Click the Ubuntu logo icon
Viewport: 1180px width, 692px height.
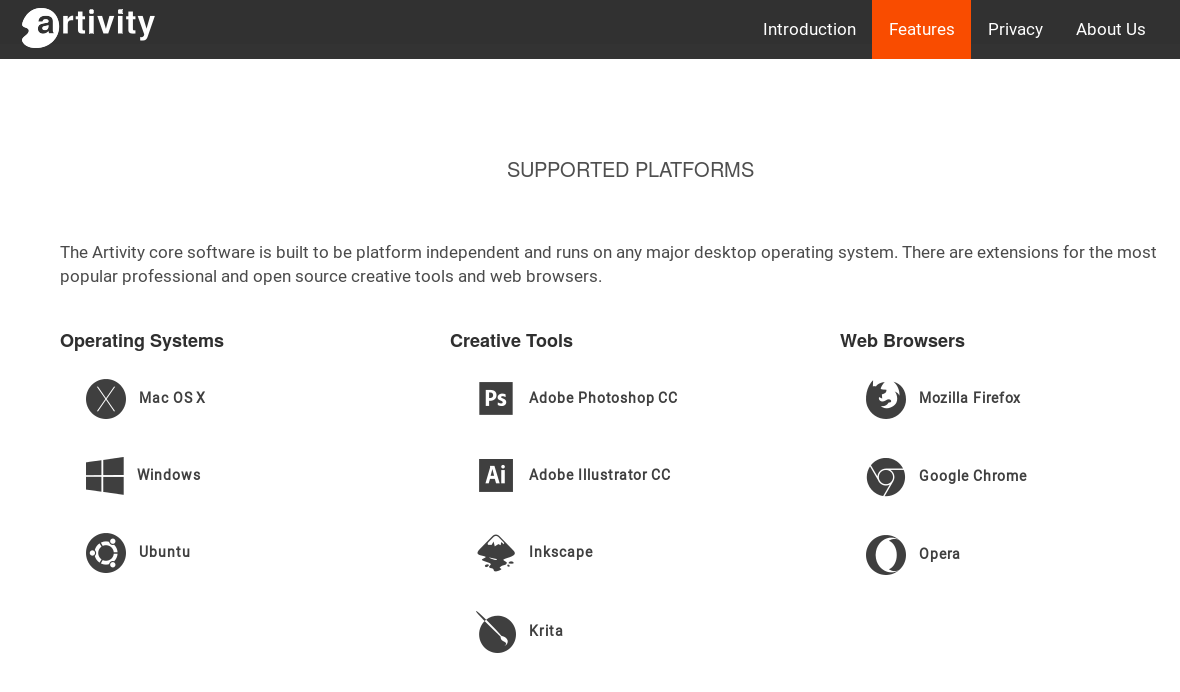pyautogui.click(x=106, y=553)
